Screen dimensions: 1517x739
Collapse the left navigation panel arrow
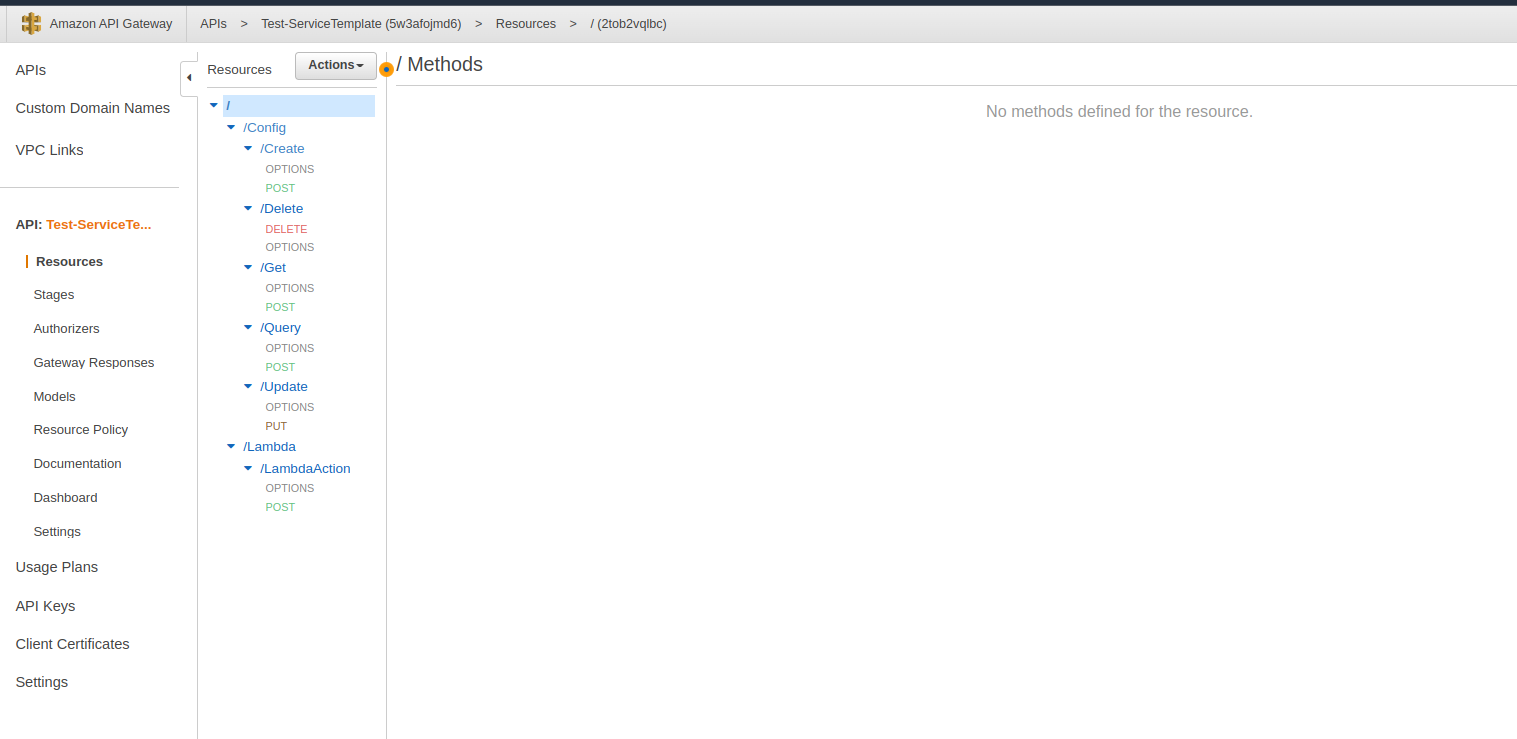[x=189, y=78]
